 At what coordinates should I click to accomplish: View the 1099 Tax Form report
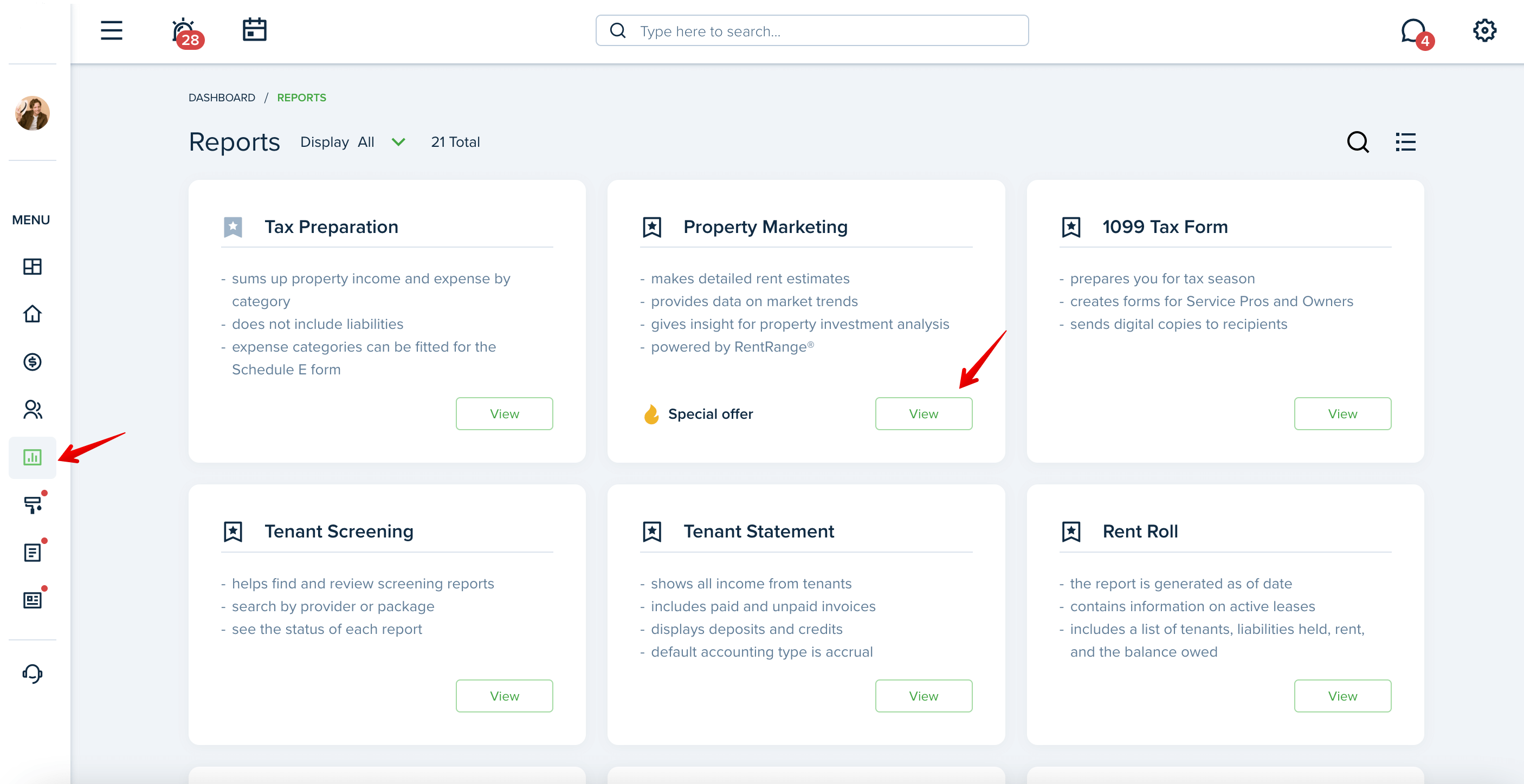1342,414
